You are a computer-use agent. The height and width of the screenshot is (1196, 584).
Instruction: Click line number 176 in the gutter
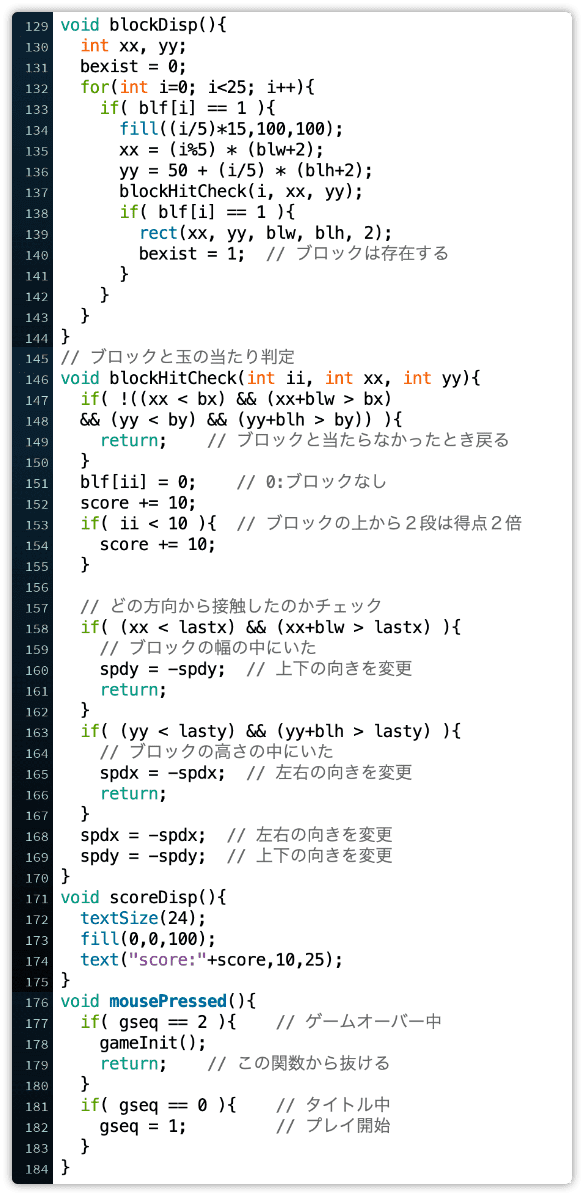pyautogui.click(x=37, y=1001)
